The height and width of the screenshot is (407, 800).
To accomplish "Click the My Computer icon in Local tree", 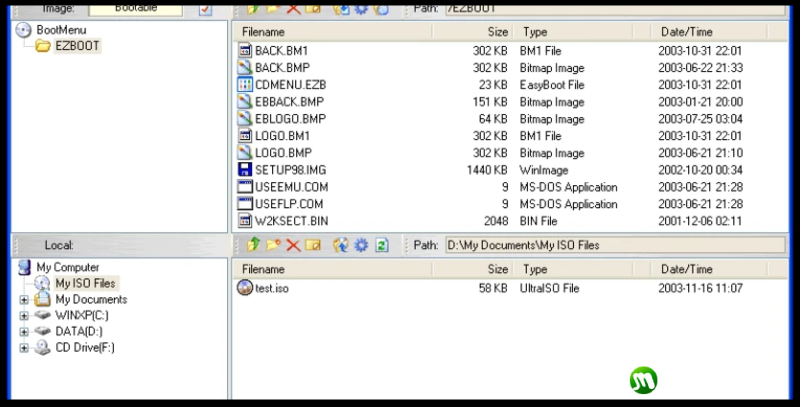I will point(24,267).
